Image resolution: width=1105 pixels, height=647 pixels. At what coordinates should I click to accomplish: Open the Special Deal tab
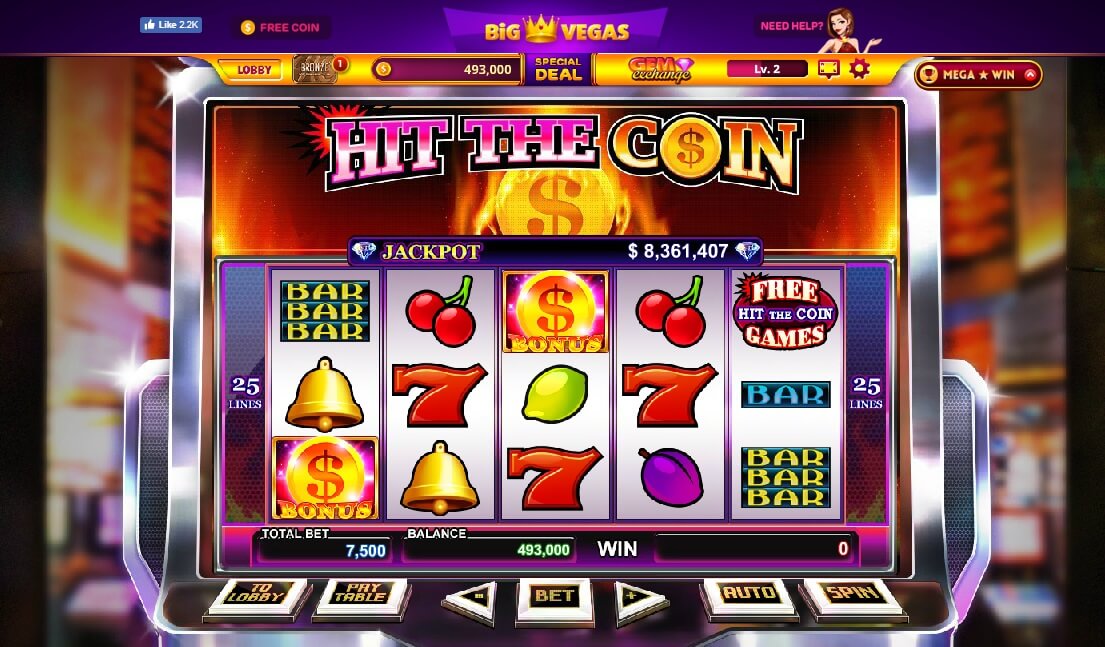point(558,68)
